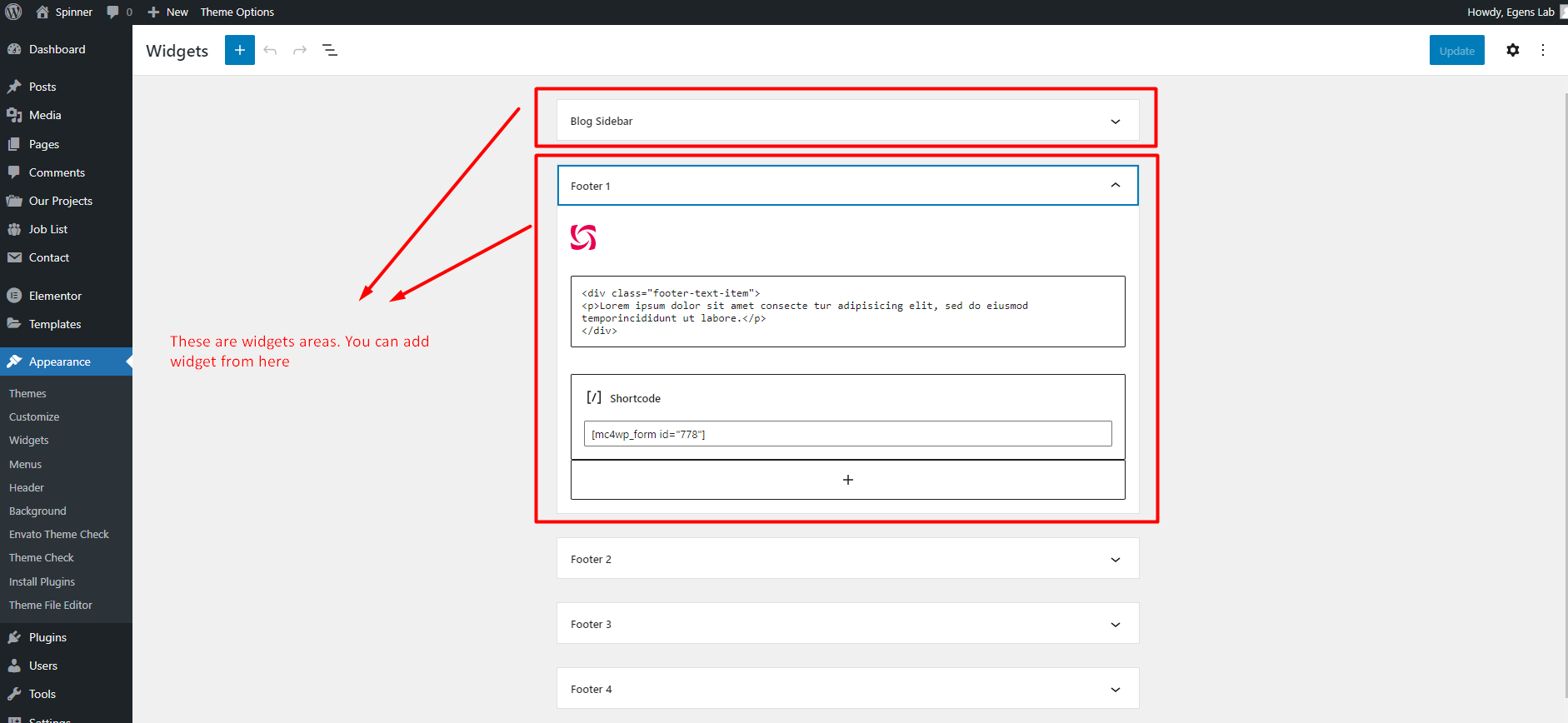
Task: Click the Plugins icon in sidebar
Action: 14,637
